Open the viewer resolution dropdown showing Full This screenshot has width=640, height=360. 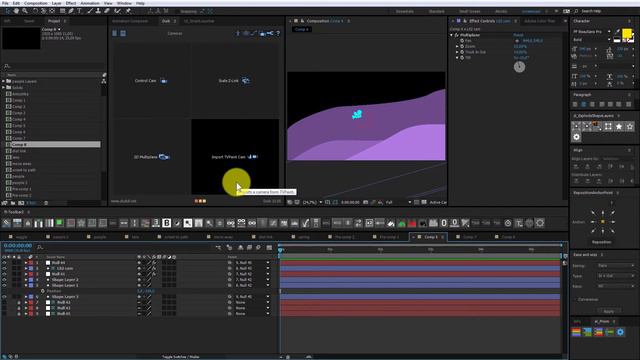(398, 202)
